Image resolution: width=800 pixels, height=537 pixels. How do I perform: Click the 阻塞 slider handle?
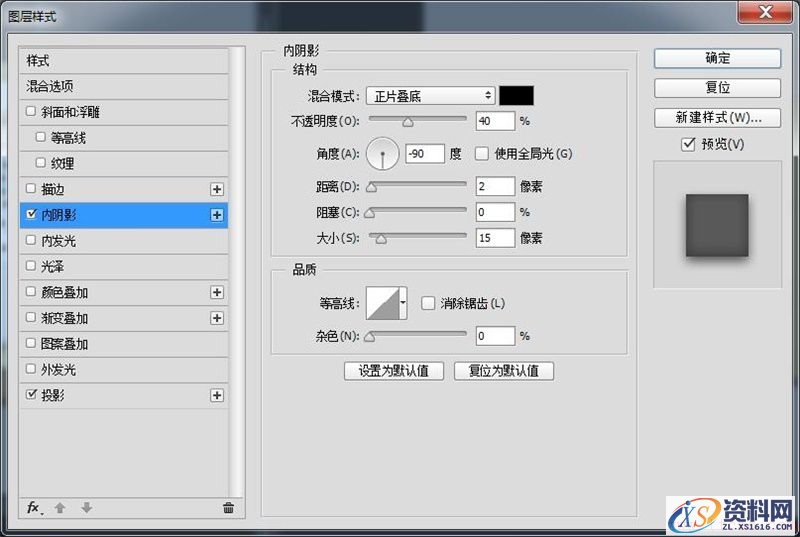pyautogui.click(x=370, y=213)
